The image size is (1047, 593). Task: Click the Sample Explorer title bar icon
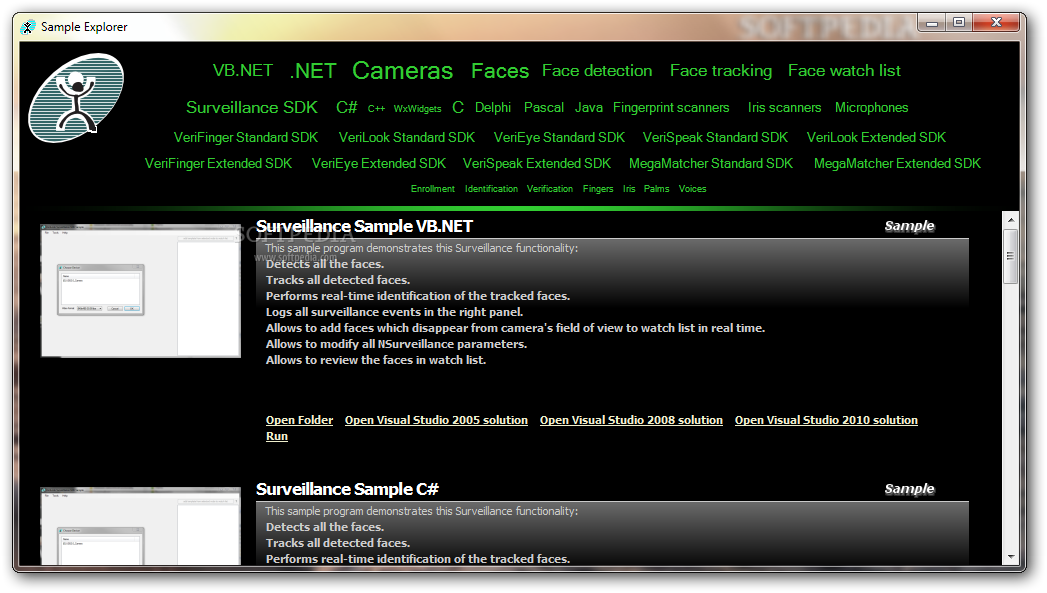28,27
